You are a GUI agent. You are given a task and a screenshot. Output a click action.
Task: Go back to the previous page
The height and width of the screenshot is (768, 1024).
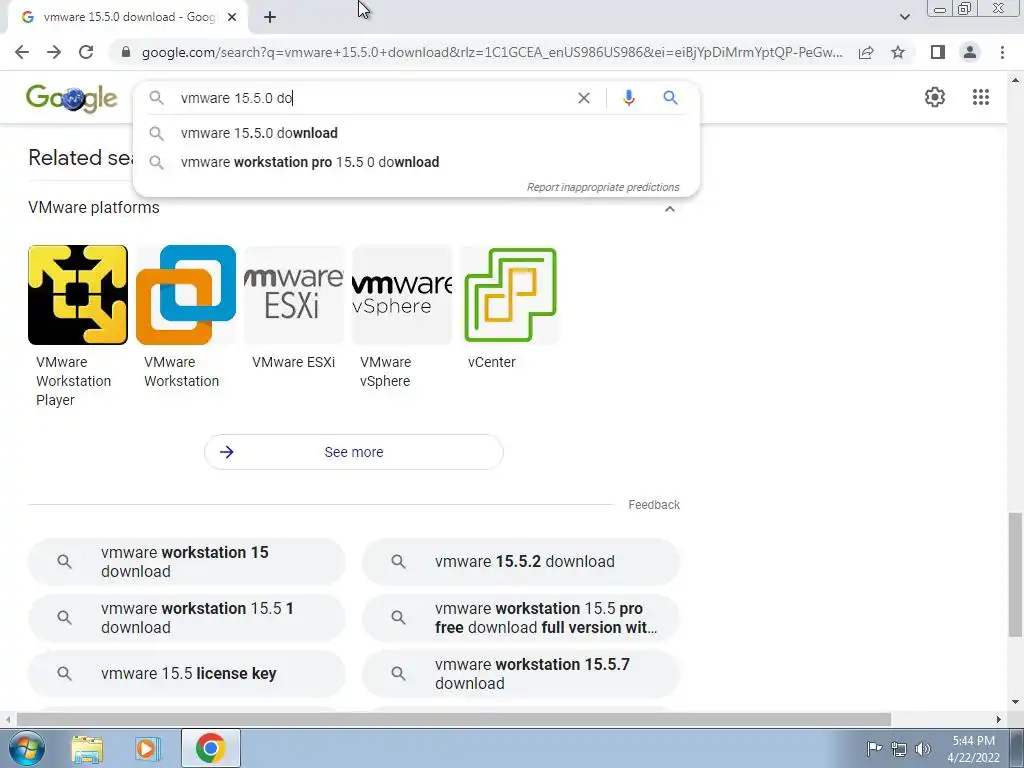click(22, 52)
